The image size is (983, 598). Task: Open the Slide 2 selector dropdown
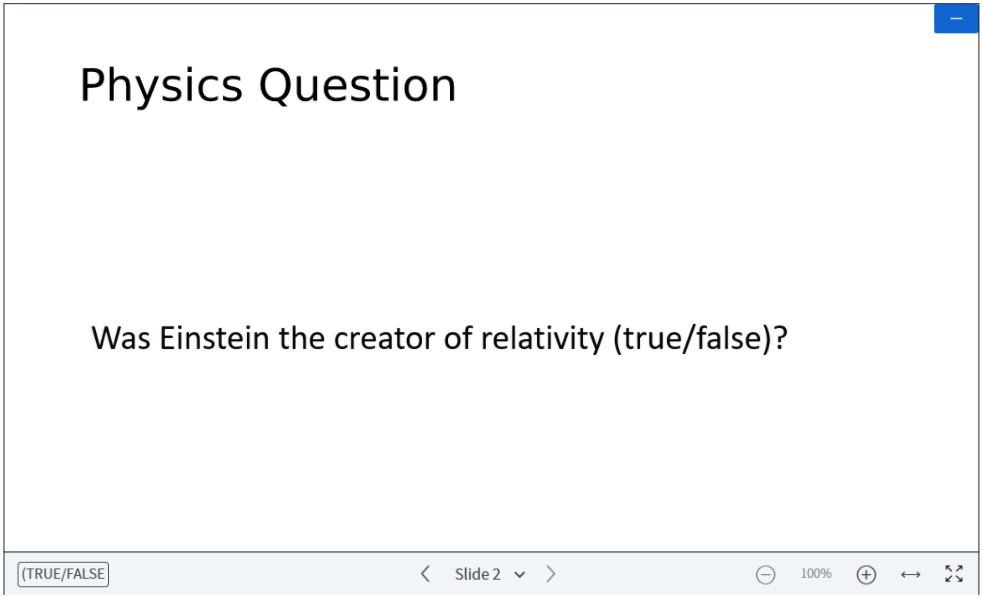(x=490, y=574)
